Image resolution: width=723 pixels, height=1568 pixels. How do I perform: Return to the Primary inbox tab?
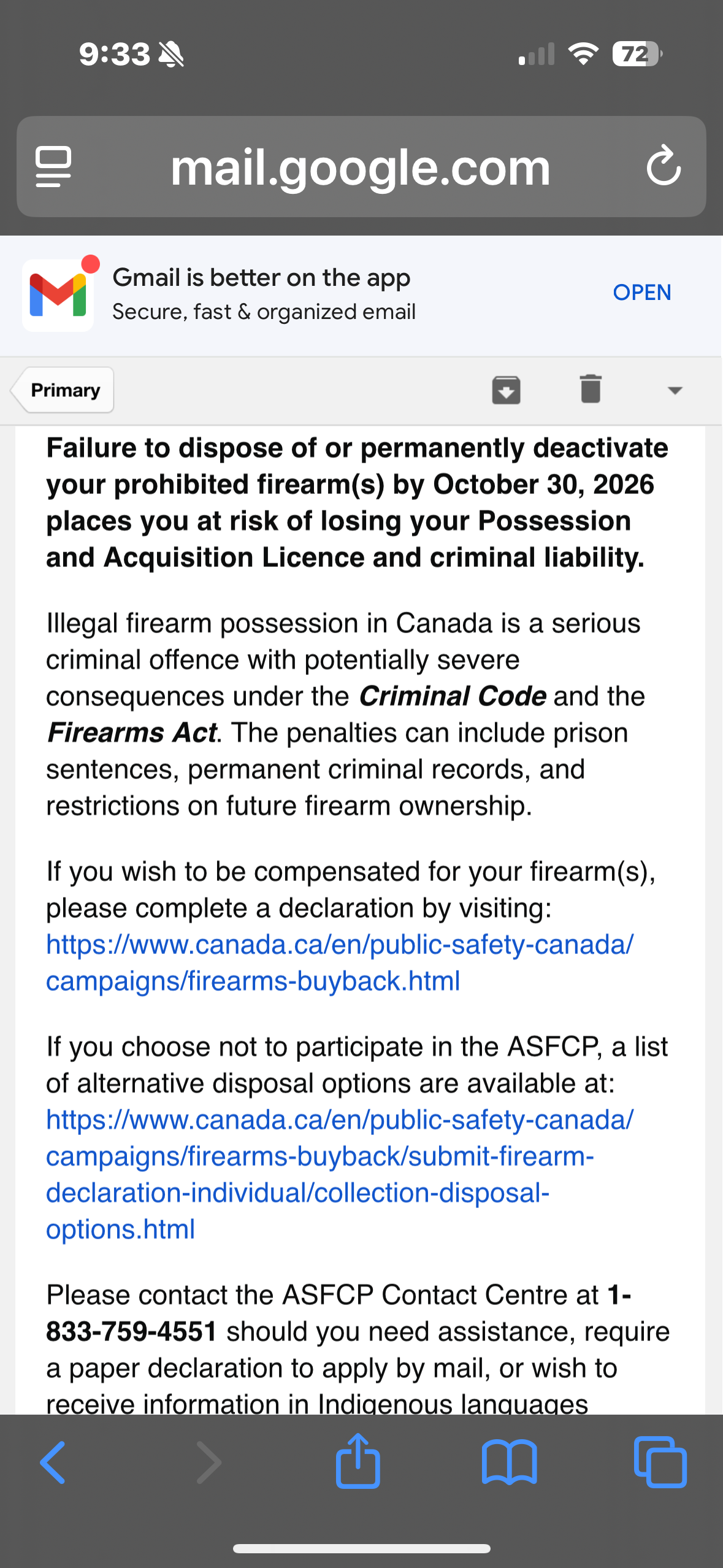[64, 390]
